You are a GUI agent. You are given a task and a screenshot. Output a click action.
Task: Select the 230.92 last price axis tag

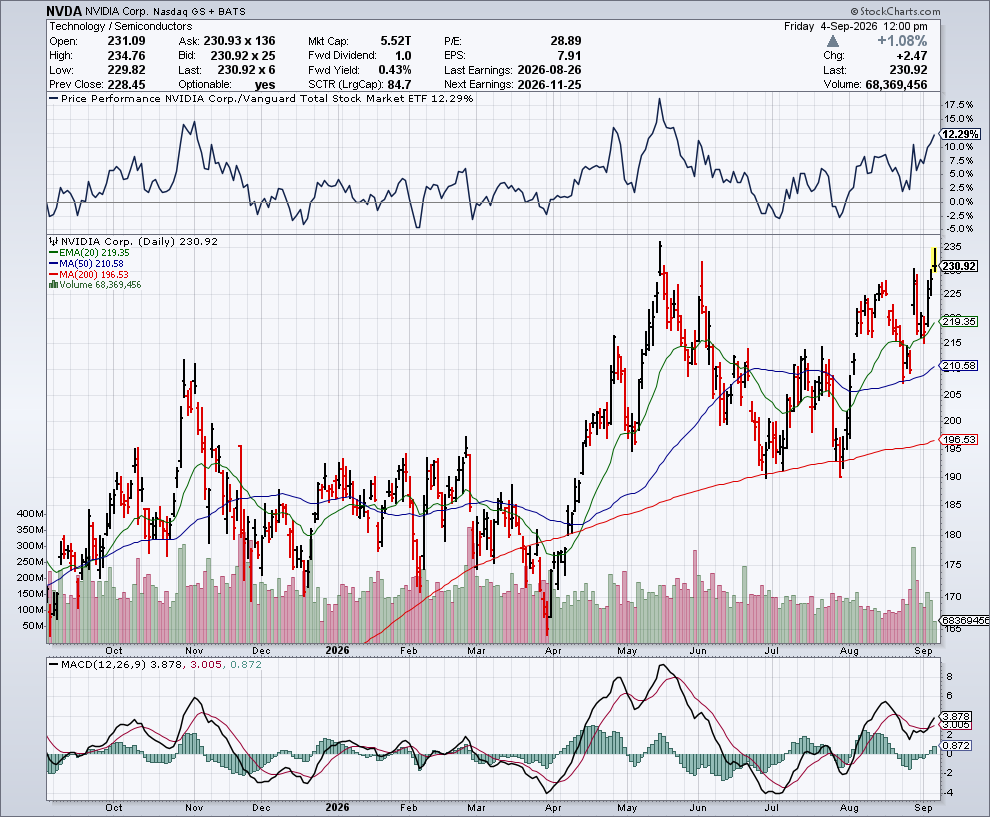[959, 266]
